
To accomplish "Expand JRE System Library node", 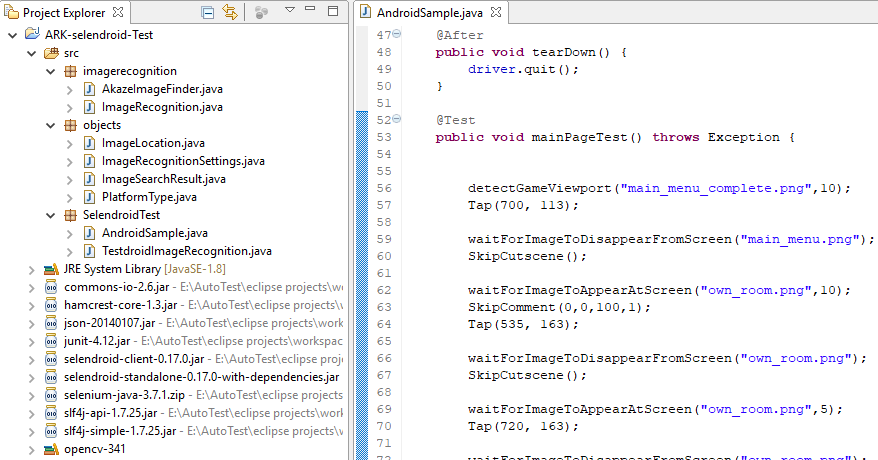I will click(31, 270).
